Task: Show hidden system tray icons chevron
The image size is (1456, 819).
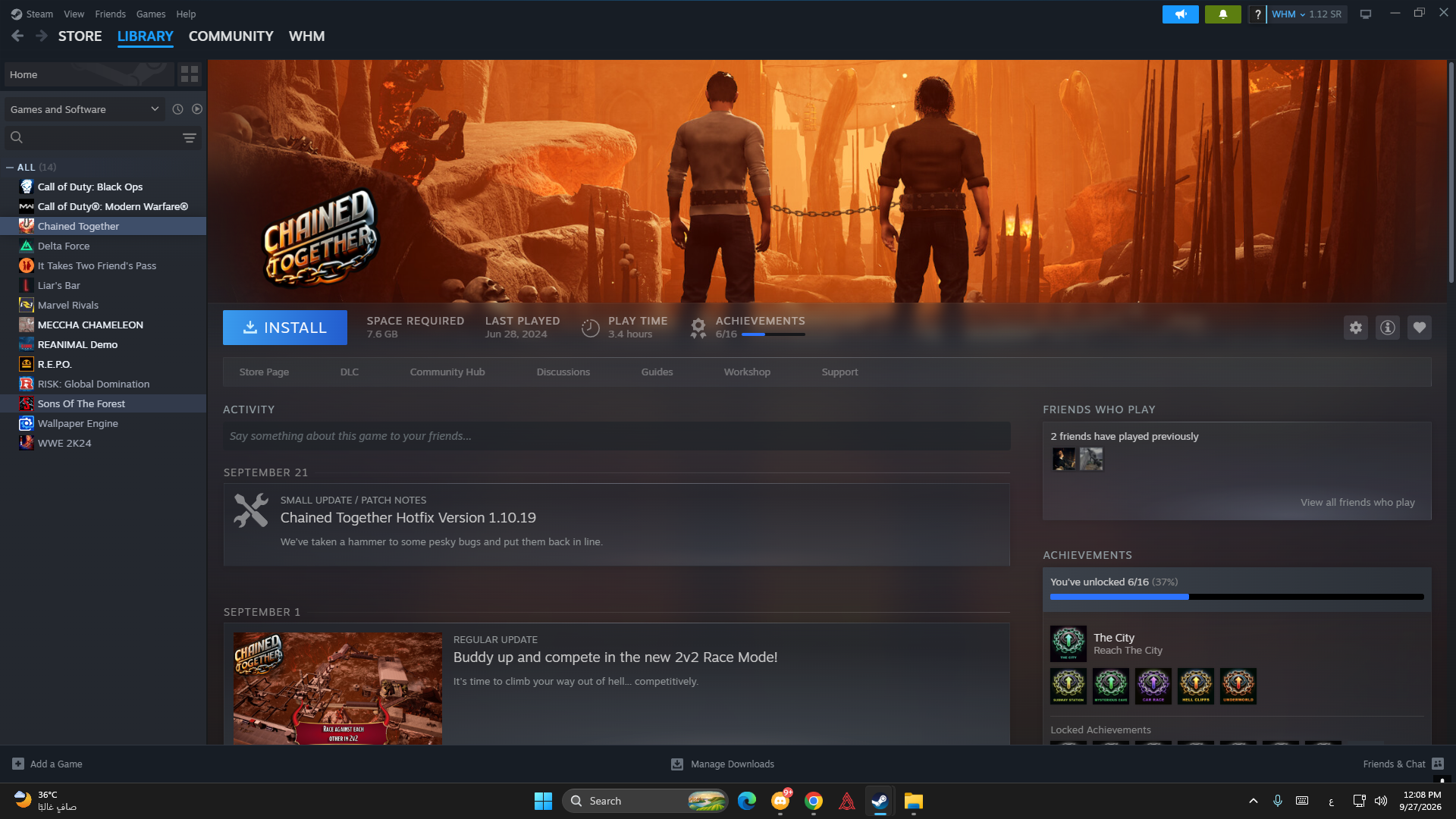Action: point(1254,801)
